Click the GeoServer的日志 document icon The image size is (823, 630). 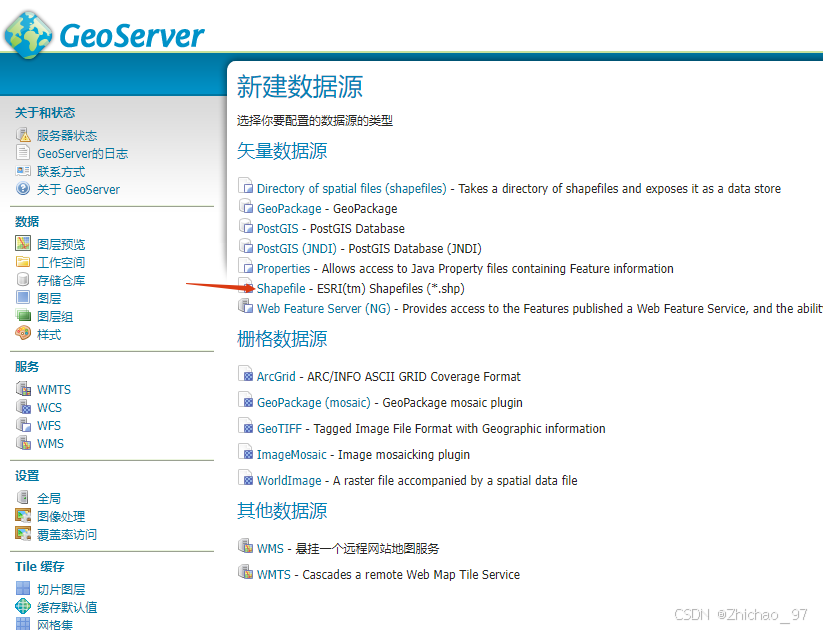point(23,153)
